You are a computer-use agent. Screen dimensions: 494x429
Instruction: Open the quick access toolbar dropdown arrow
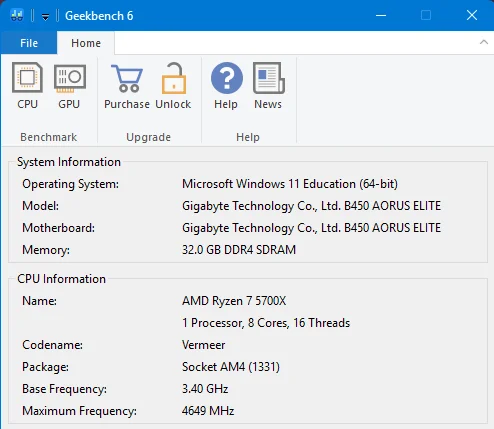[45, 16]
